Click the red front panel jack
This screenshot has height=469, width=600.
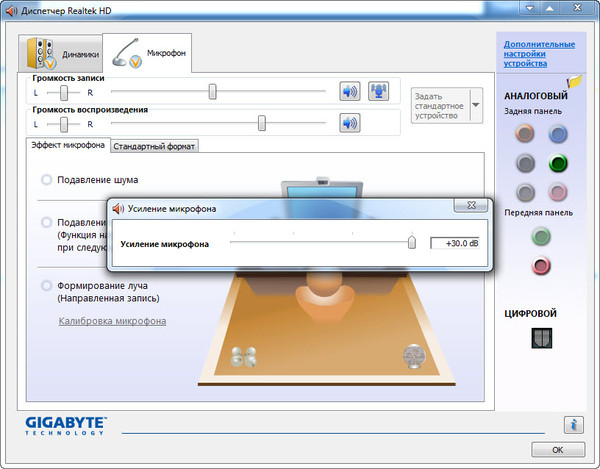[541, 265]
